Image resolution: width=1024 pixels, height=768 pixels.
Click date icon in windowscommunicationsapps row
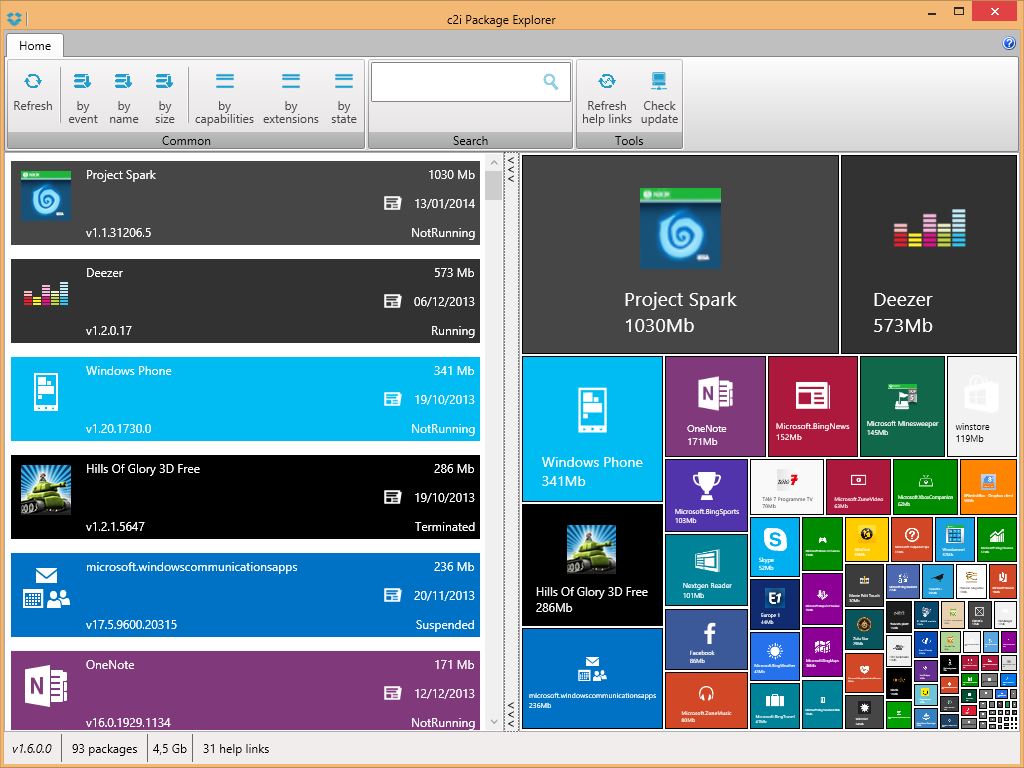click(392, 595)
